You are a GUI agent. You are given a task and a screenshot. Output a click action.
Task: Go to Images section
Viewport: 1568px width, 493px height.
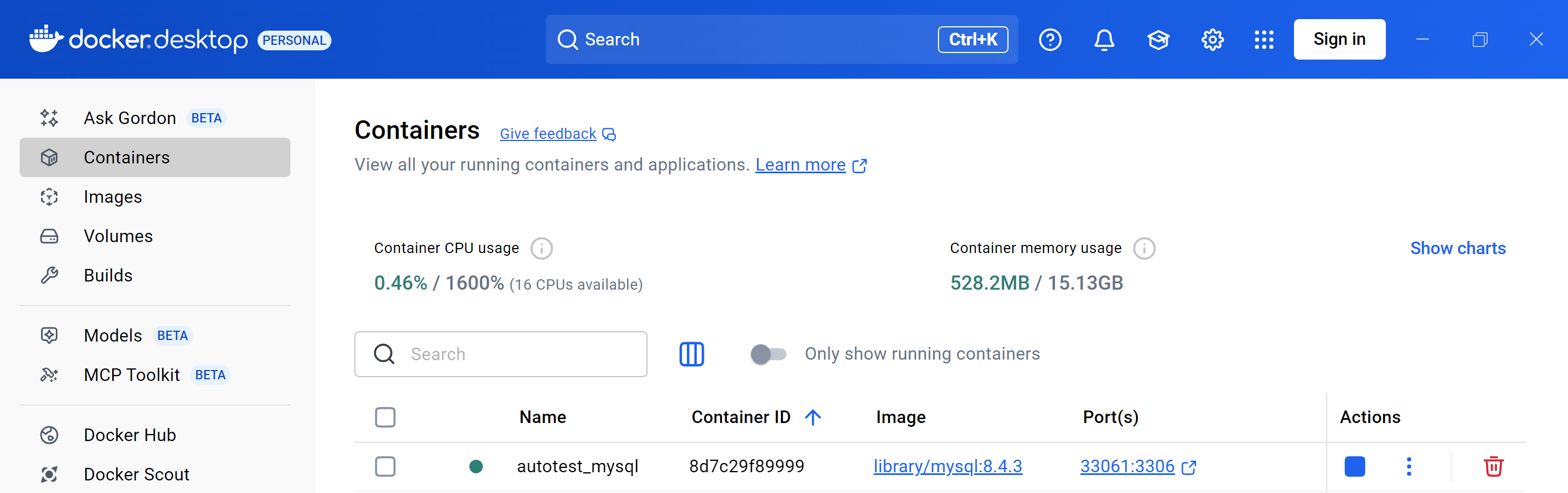pyautogui.click(x=155, y=197)
